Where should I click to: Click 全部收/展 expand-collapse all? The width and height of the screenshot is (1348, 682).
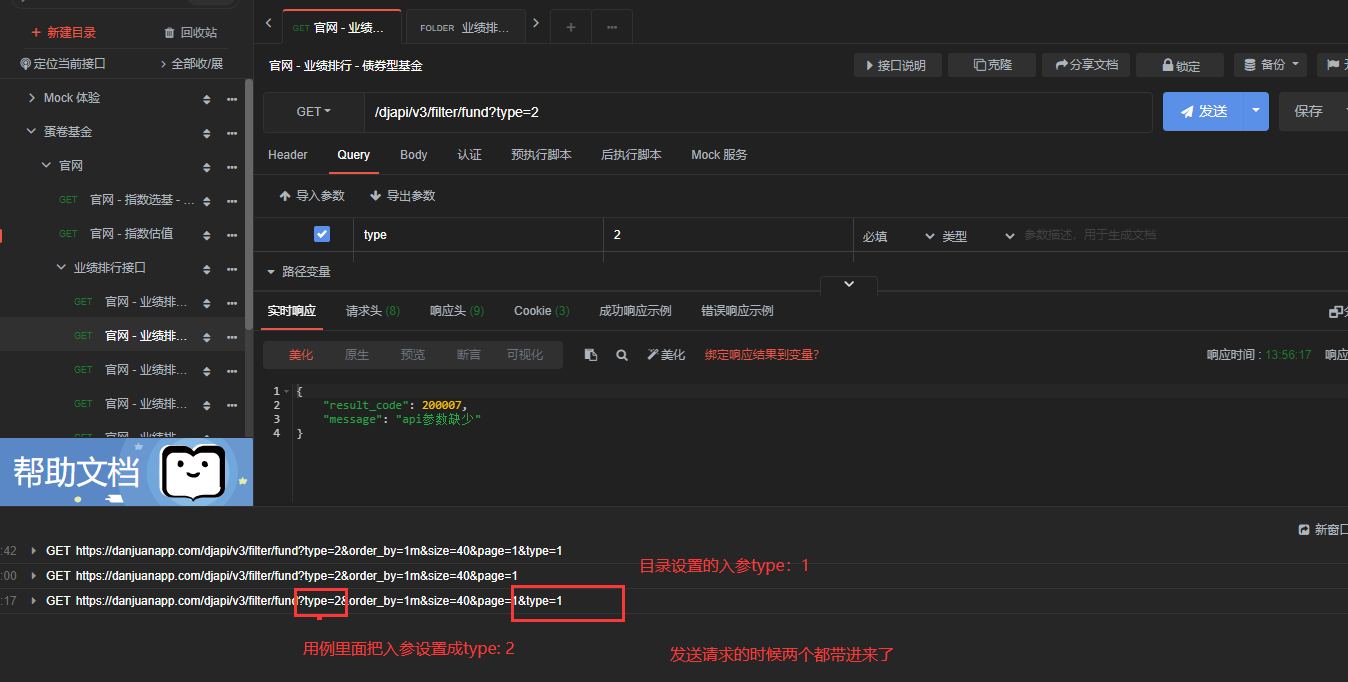point(190,64)
